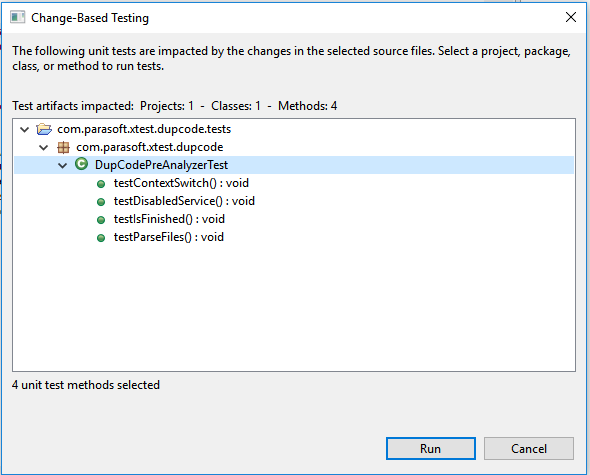
Task: Select the testDisabledService() : void method
Action: pos(184,201)
